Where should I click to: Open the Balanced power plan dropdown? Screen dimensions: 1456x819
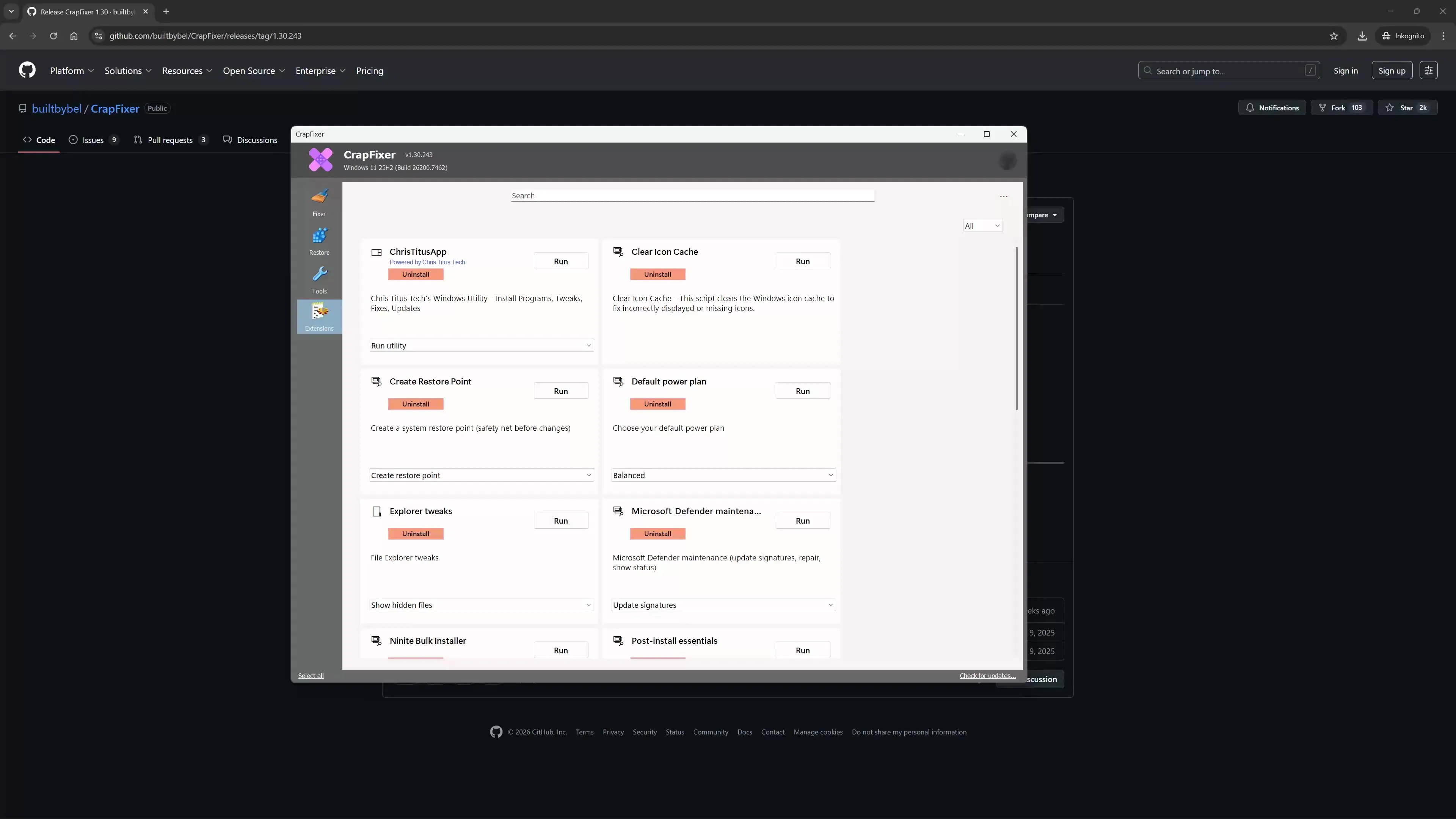723,475
